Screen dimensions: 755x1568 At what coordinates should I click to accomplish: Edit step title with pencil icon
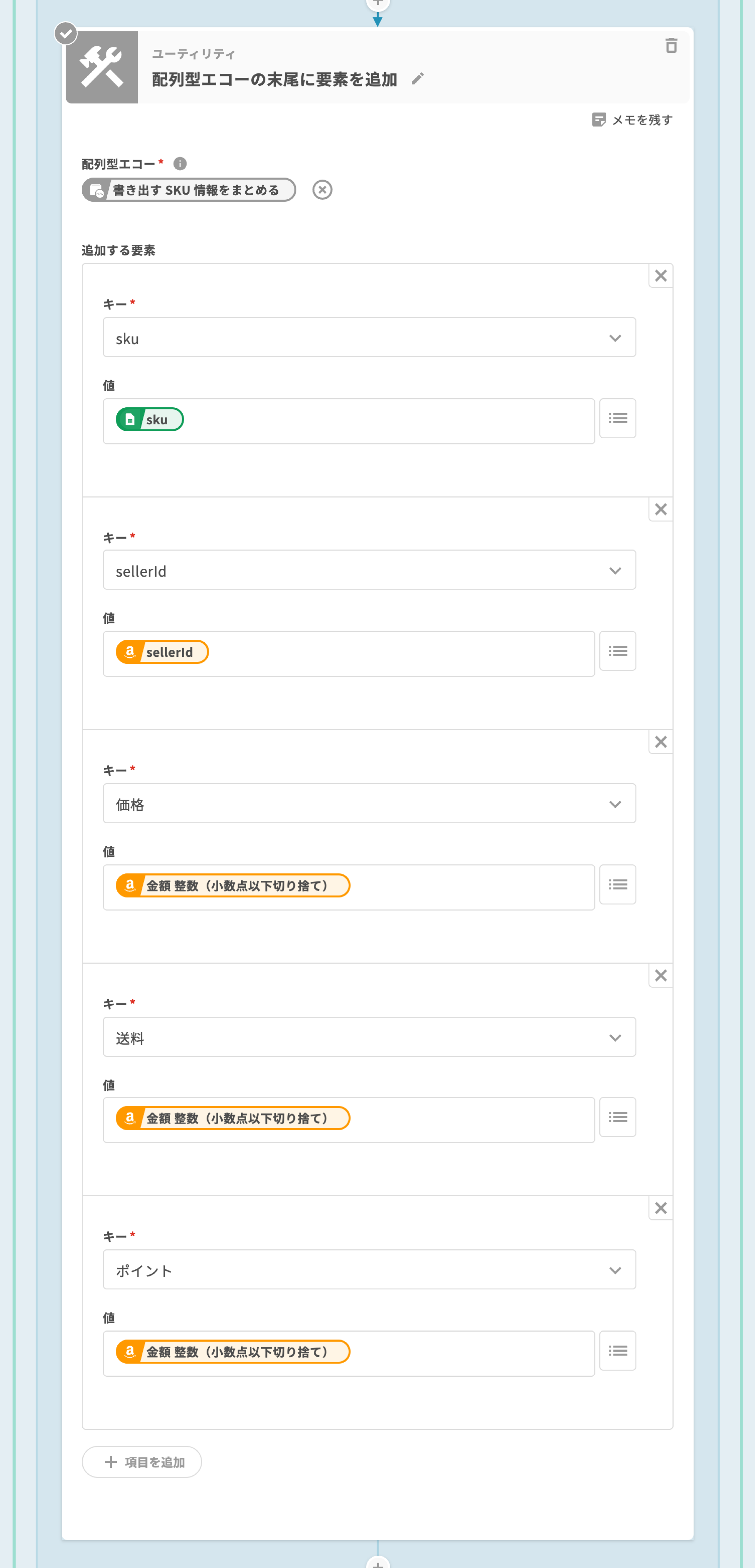tap(417, 79)
